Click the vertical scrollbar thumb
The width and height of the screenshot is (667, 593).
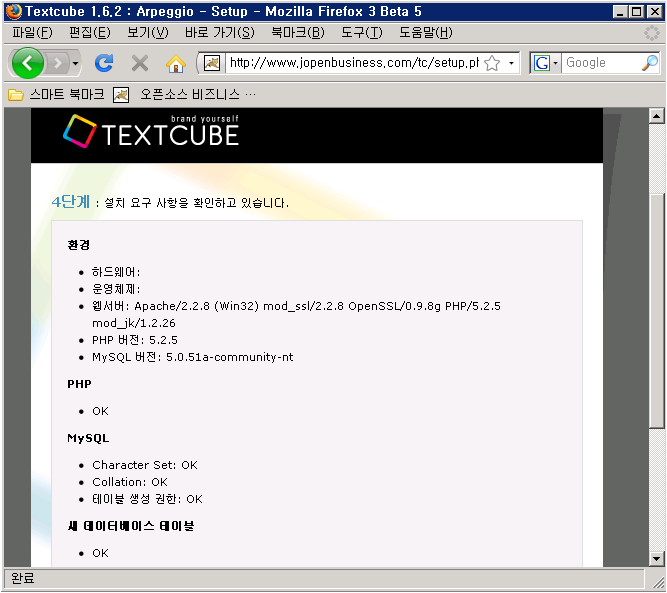click(656, 311)
